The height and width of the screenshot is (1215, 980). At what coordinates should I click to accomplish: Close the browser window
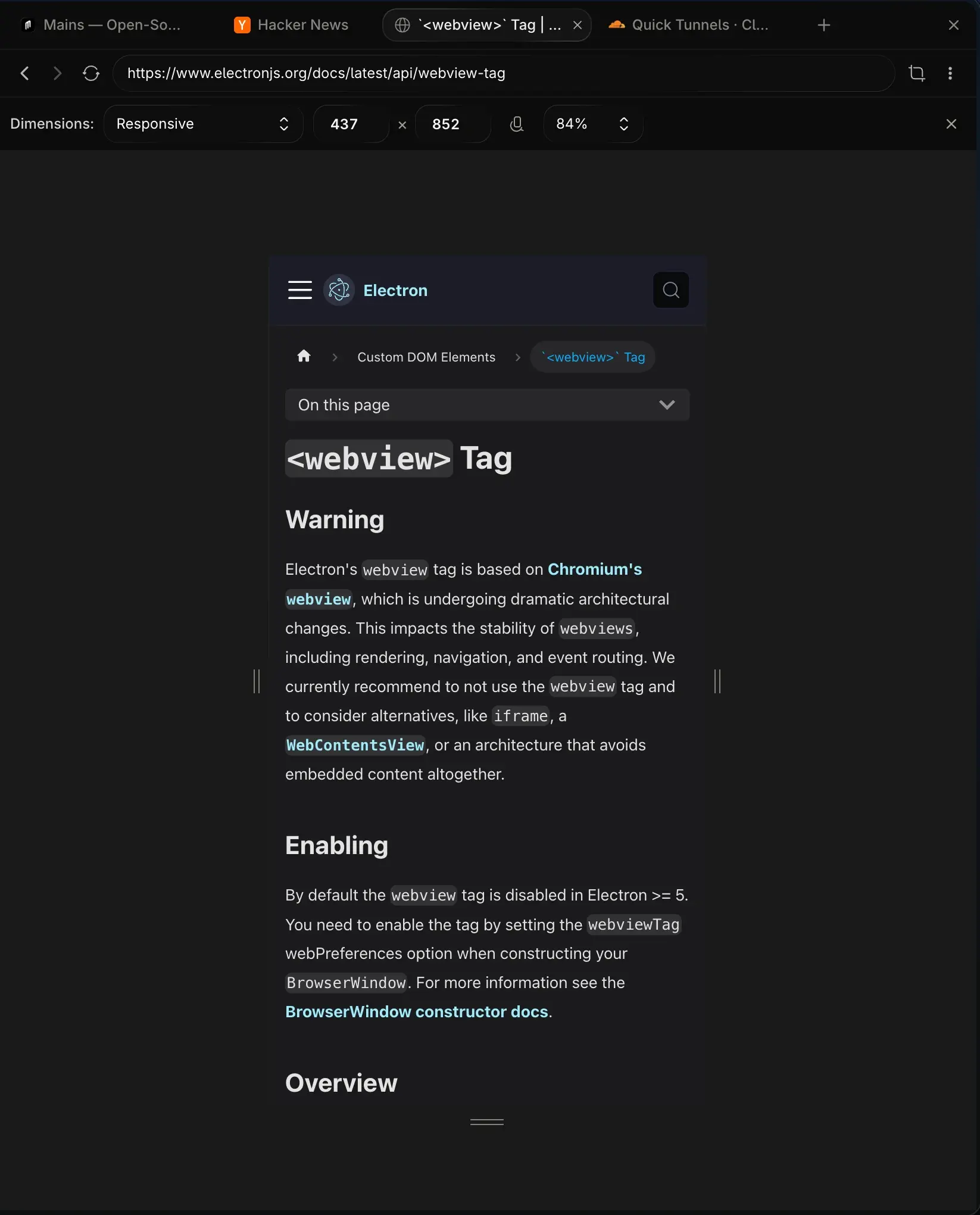954,25
